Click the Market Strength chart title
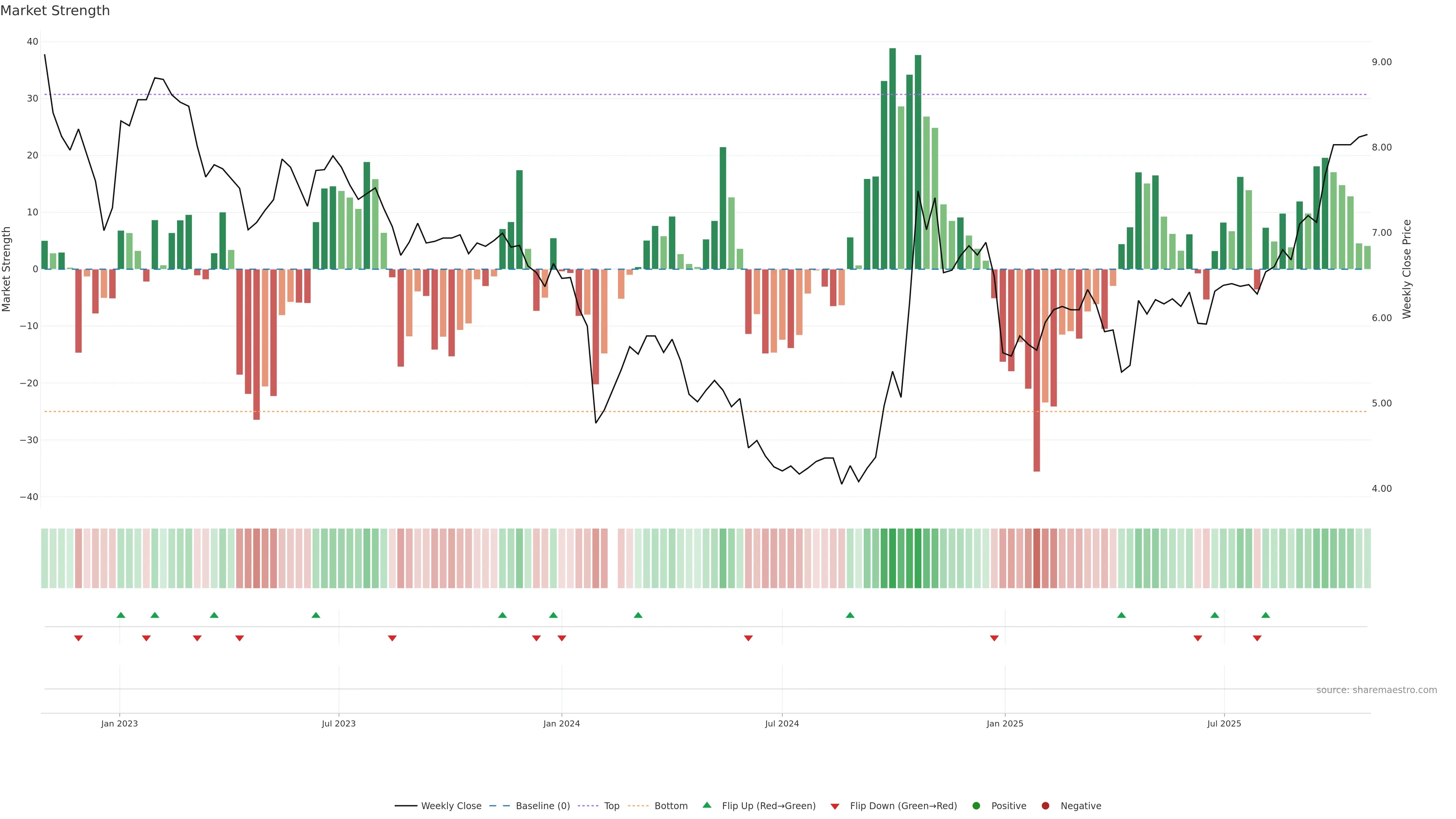Image resolution: width=1456 pixels, height=819 pixels. [x=55, y=11]
